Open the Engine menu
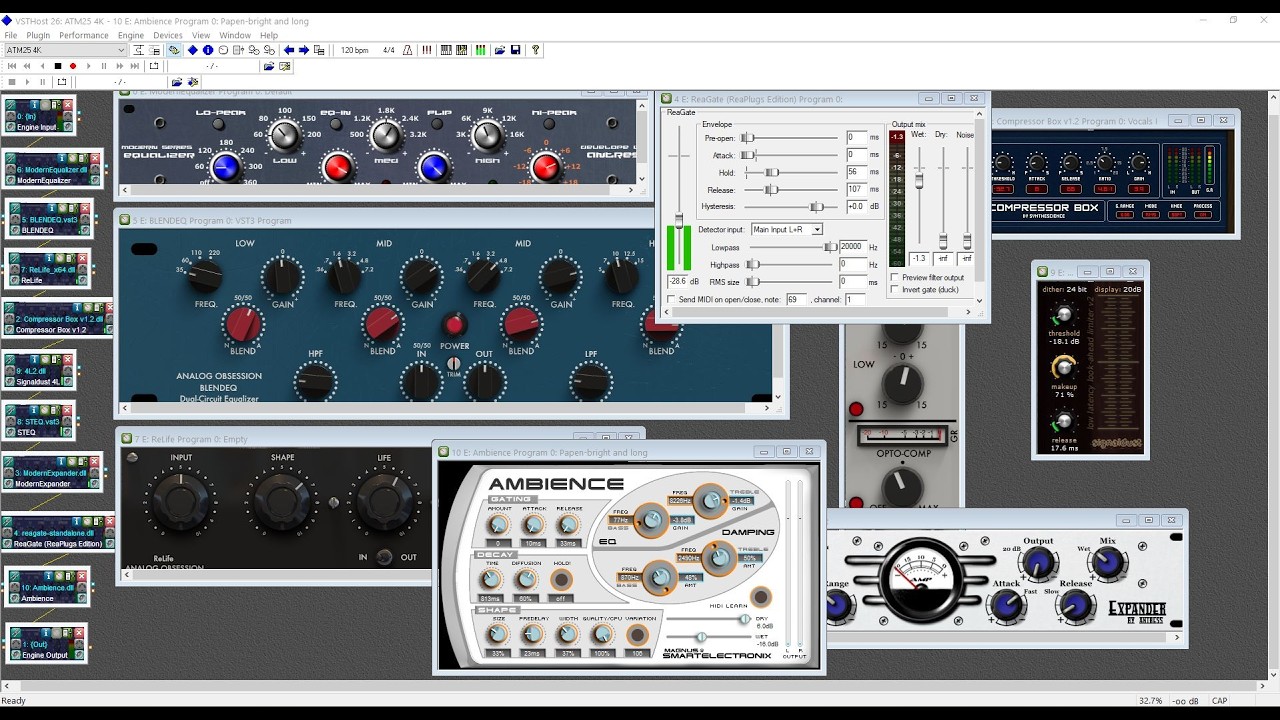This screenshot has height=720, width=1280. 131,35
